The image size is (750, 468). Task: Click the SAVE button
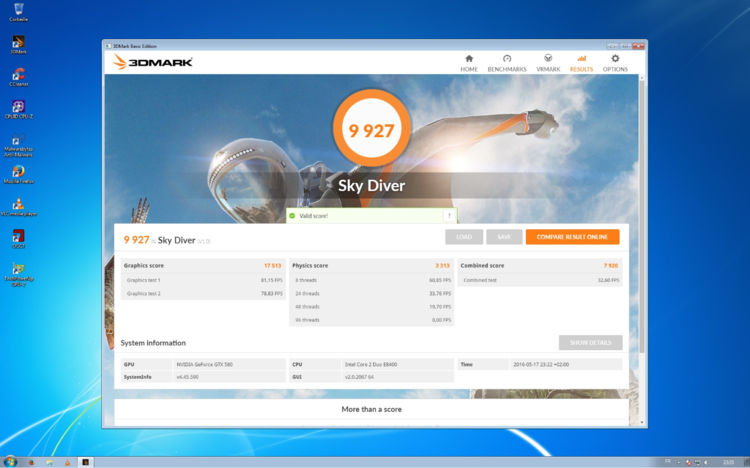(504, 237)
